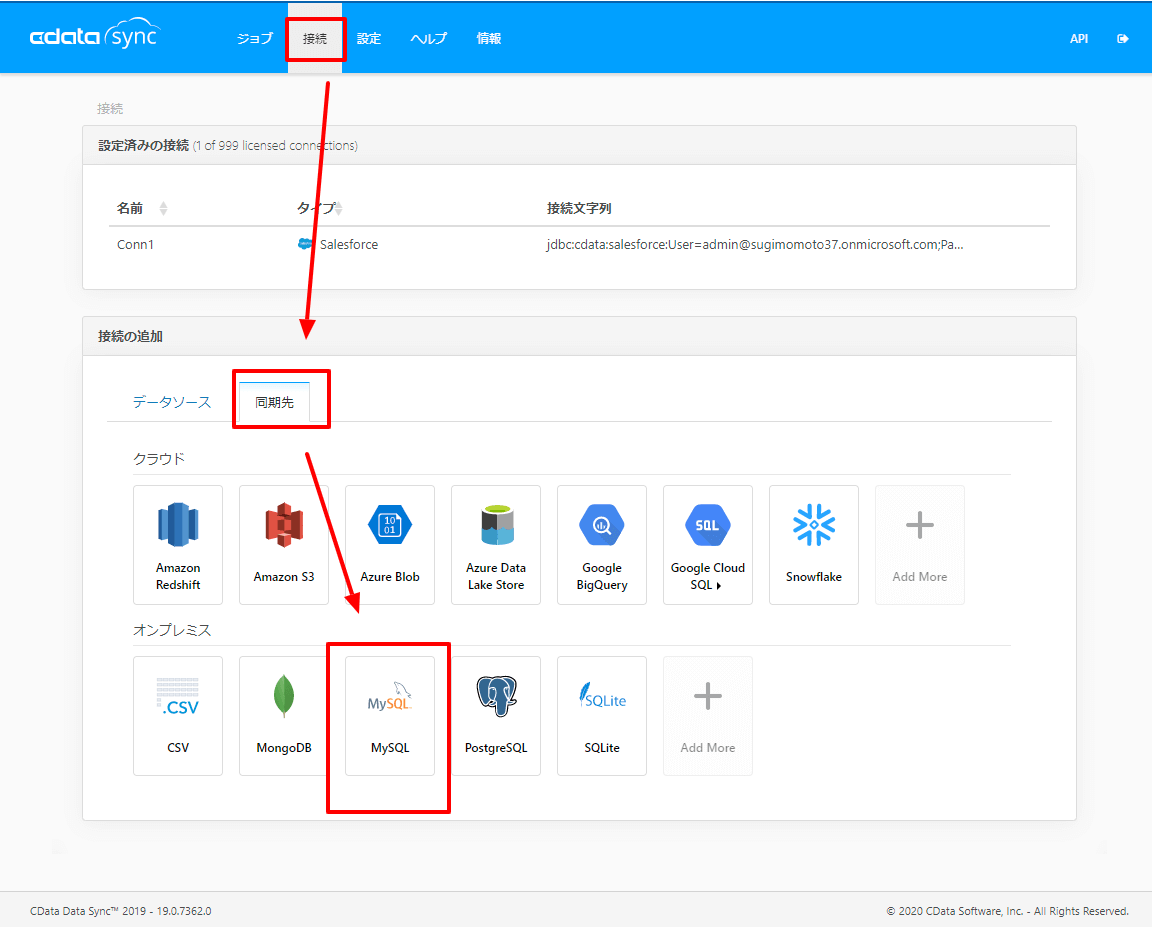Select the MySQL destination
Viewport: 1152px width, 928px height.
pyautogui.click(x=389, y=716)
